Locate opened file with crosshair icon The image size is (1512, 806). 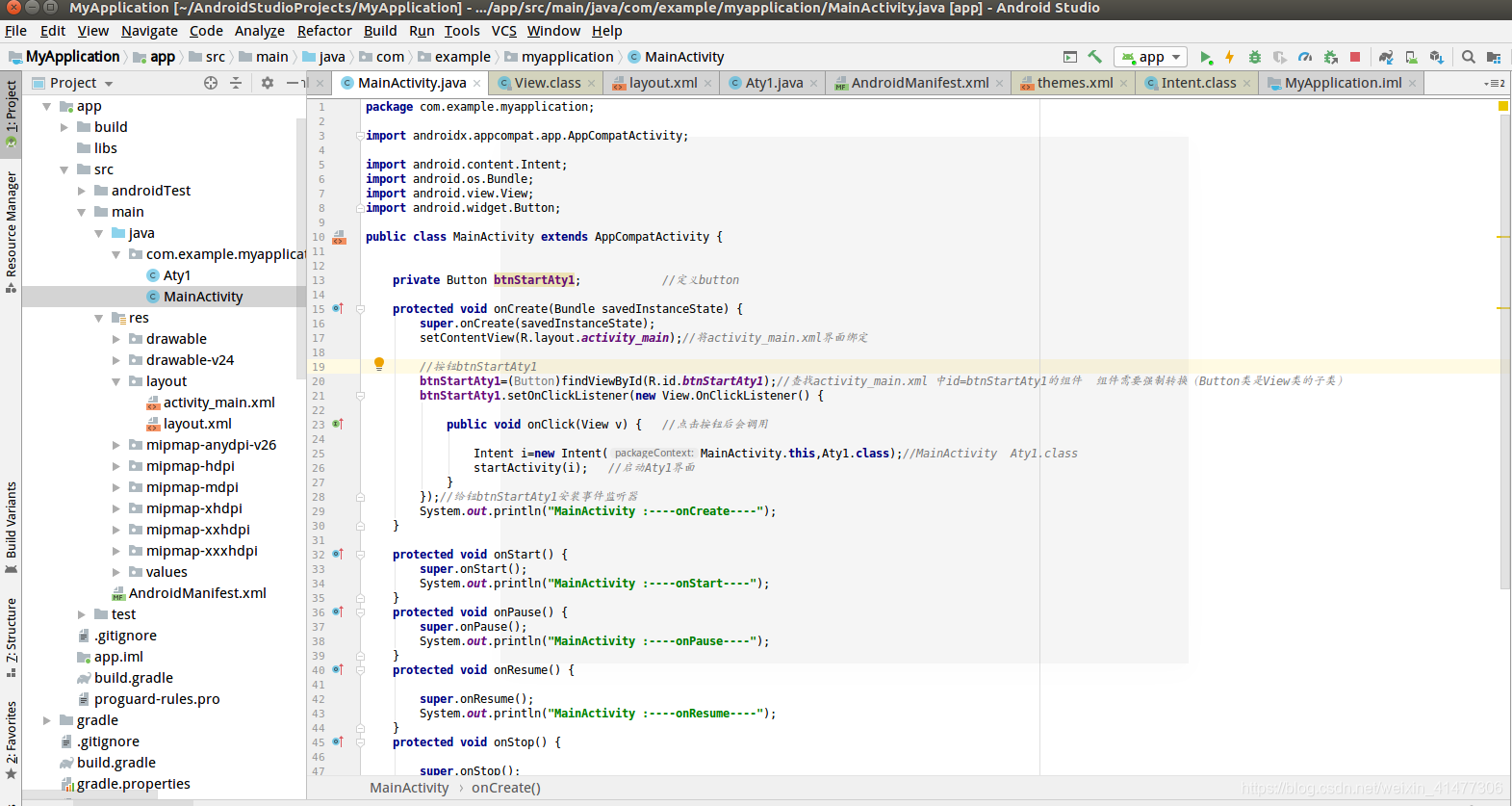click(211, 83)
